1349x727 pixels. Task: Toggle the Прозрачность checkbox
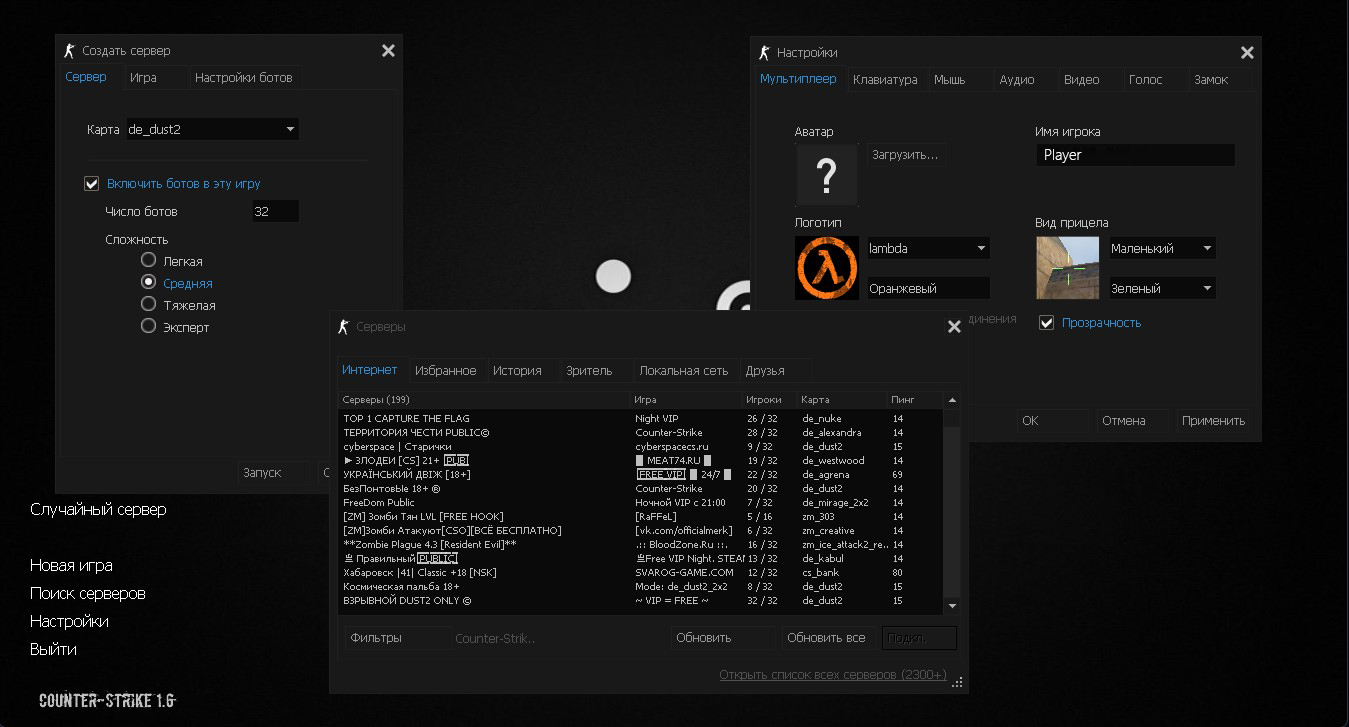1046,323
